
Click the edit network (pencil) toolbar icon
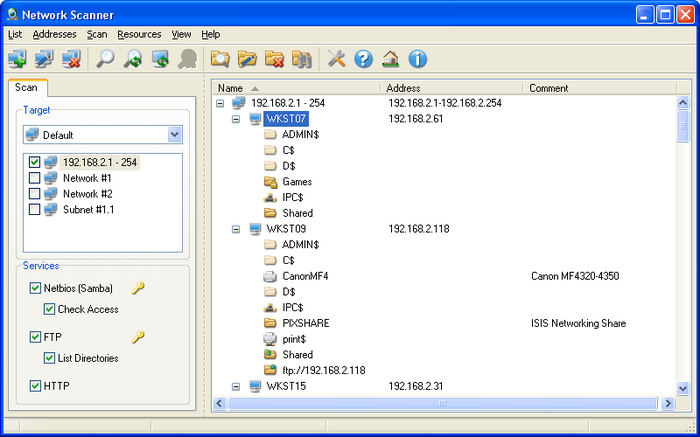44,59
